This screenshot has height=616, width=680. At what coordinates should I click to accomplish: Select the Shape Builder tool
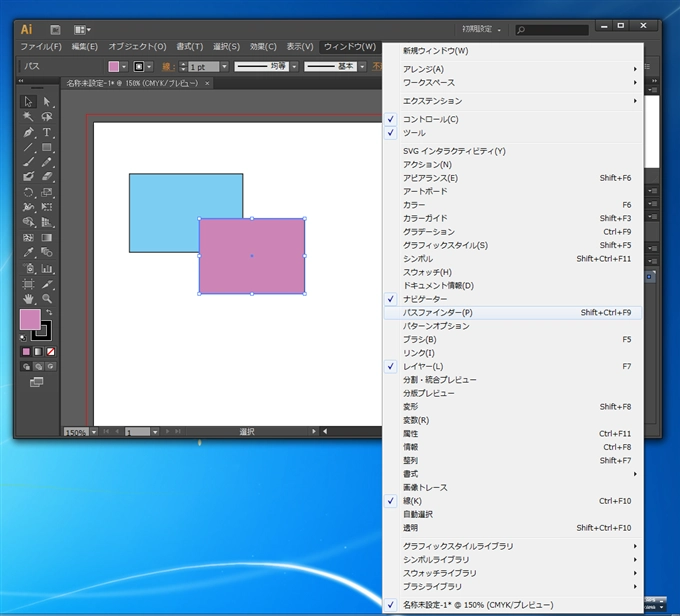click(x=28, y=222)
